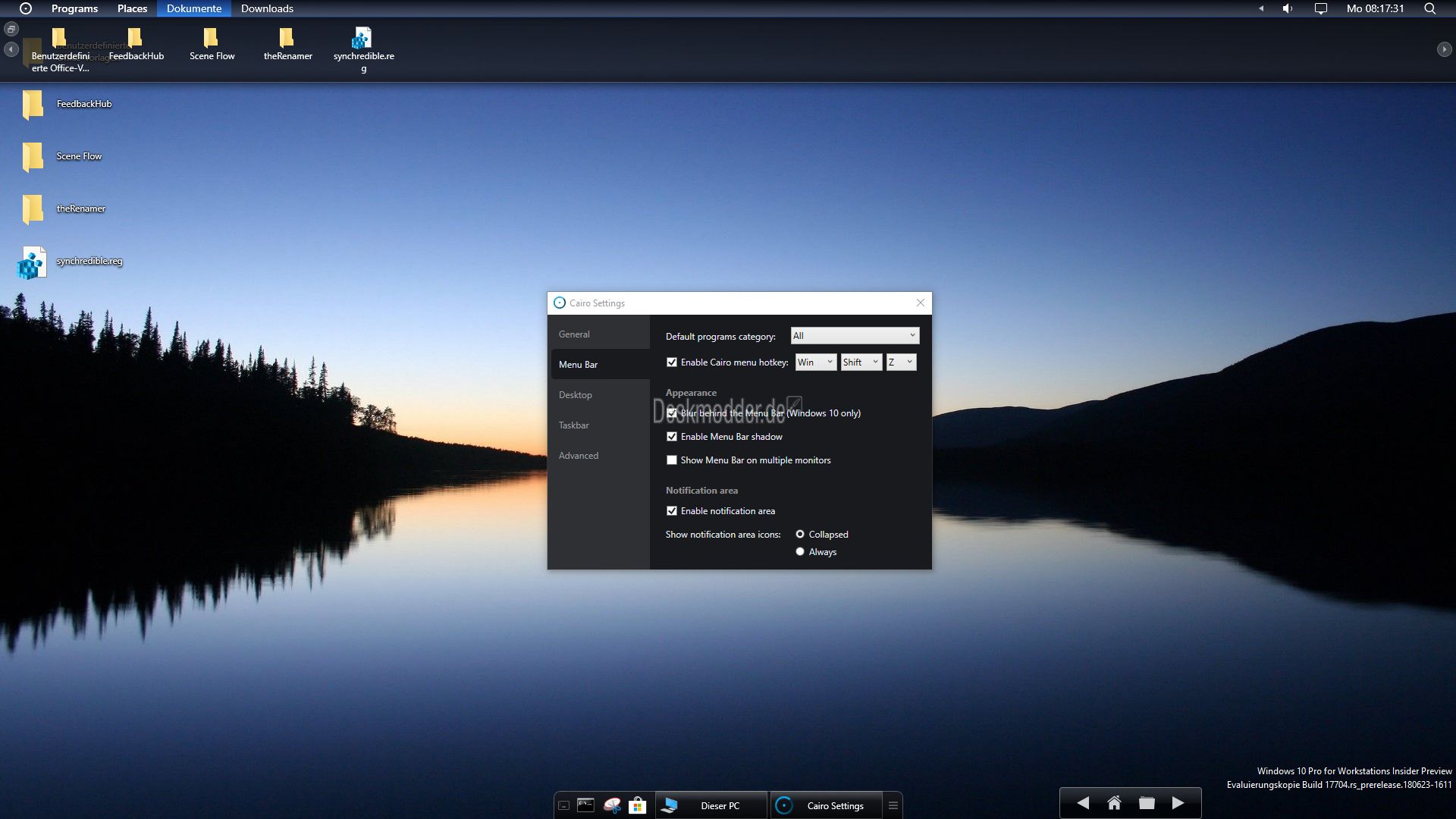1456x819 pixels.
Task: Open the Win hotkey modifier dropdown
Action: click(x=816, y=362)
